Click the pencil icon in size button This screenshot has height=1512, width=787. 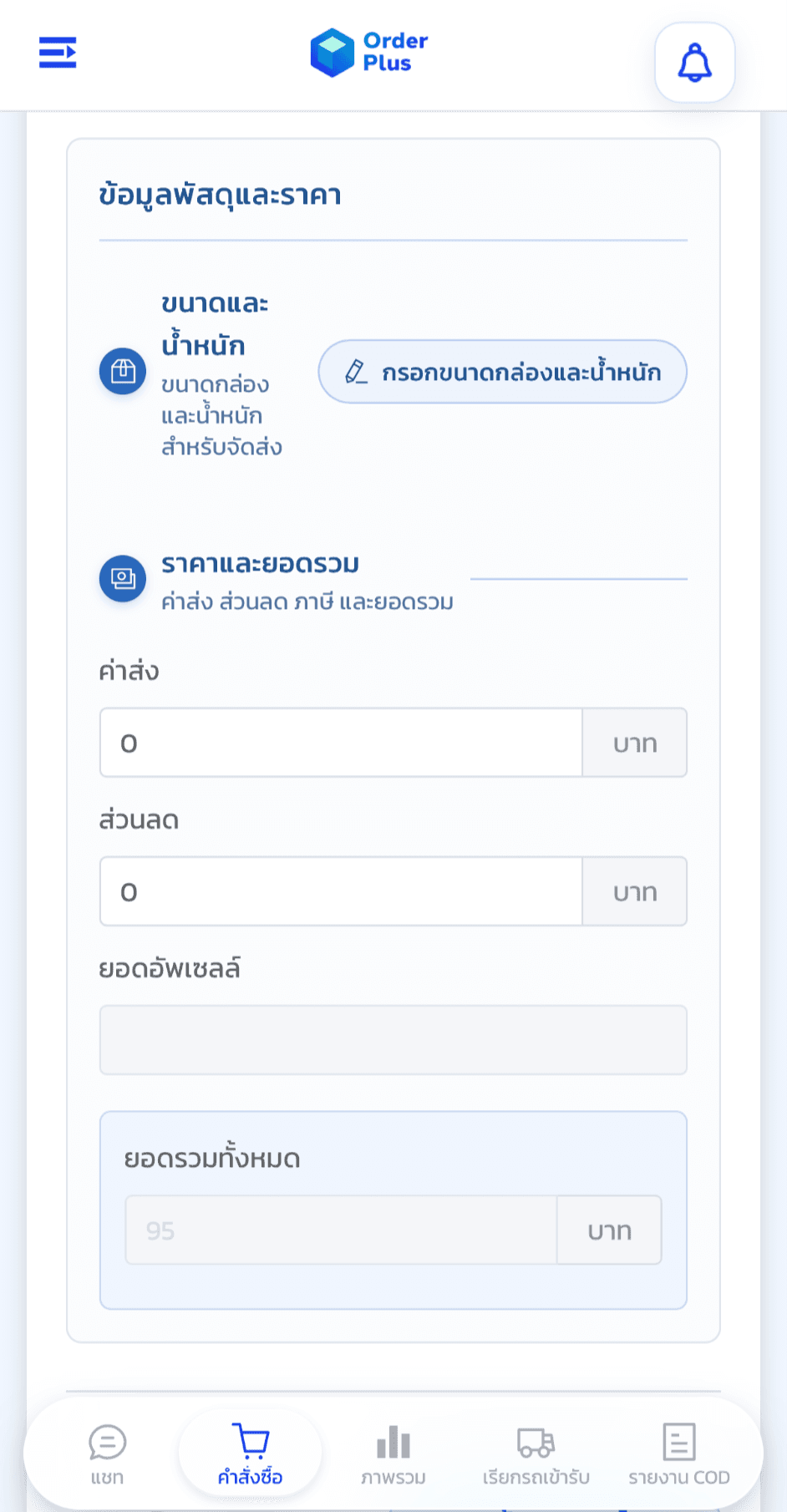[x=356, y=372]
